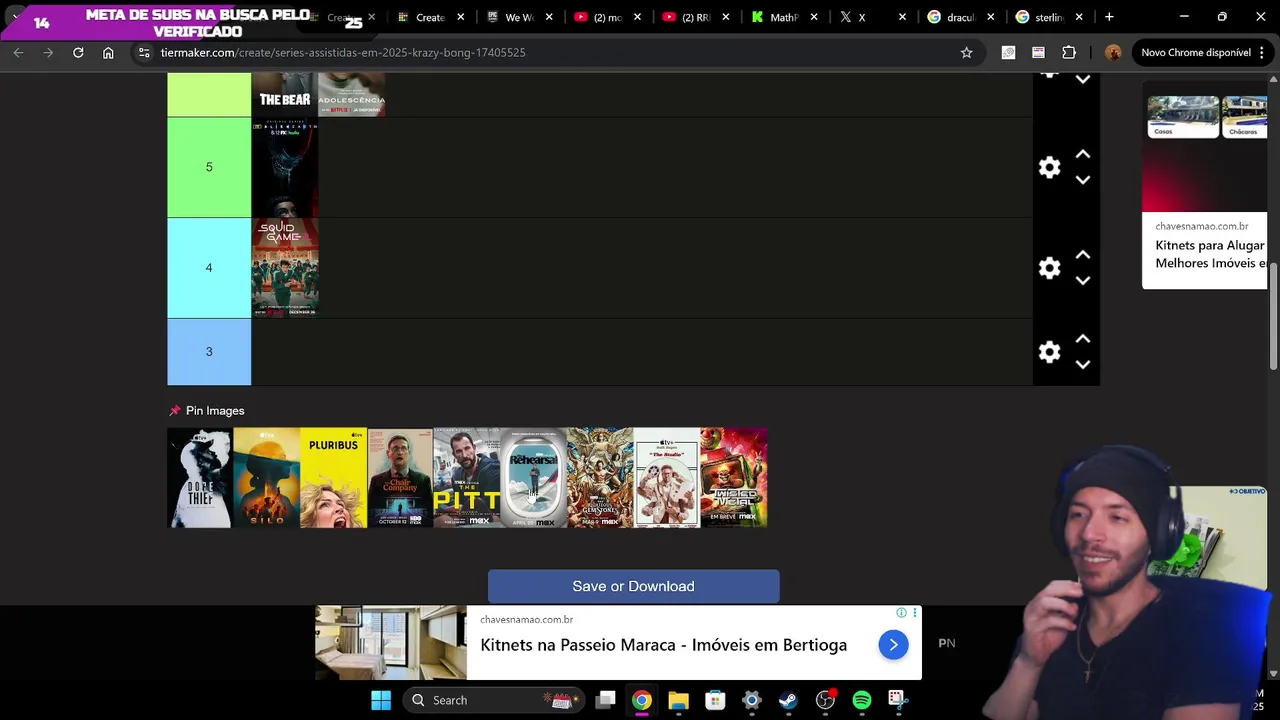Screen dimensions: 1280x720
Task: Pick the Dope Thief poster
Action: coord(200,478)
